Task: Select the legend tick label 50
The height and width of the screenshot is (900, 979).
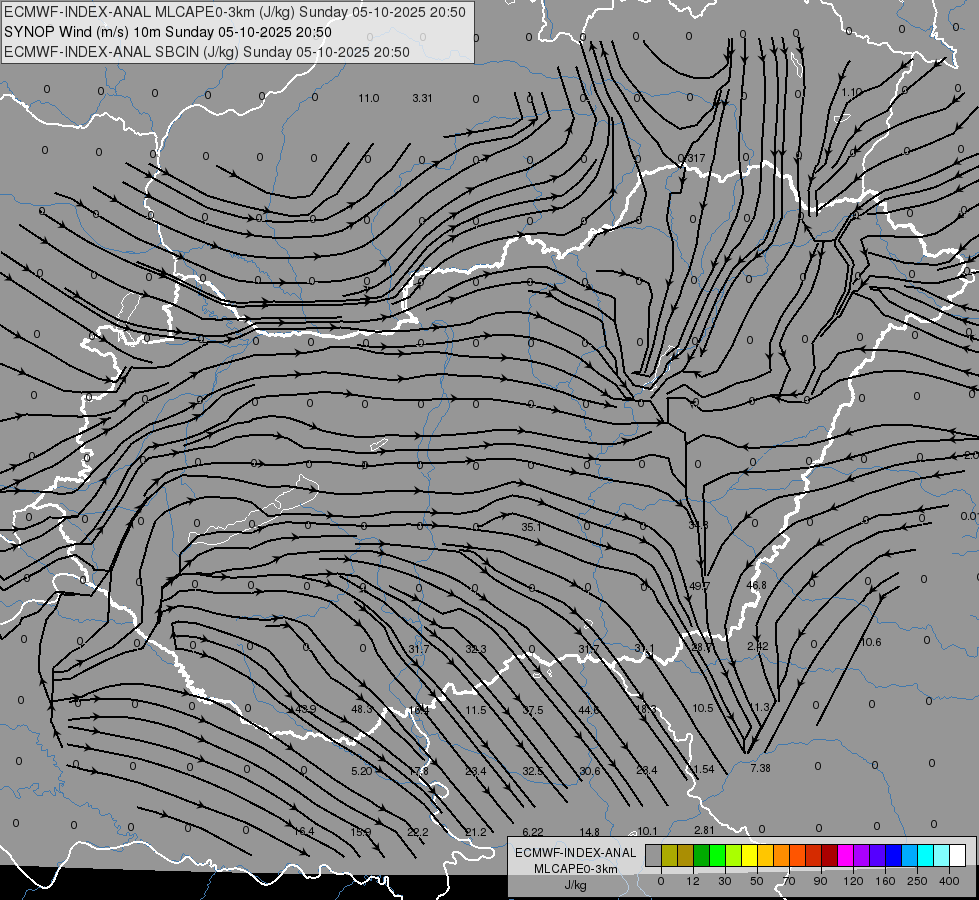Action: (757, 881)
